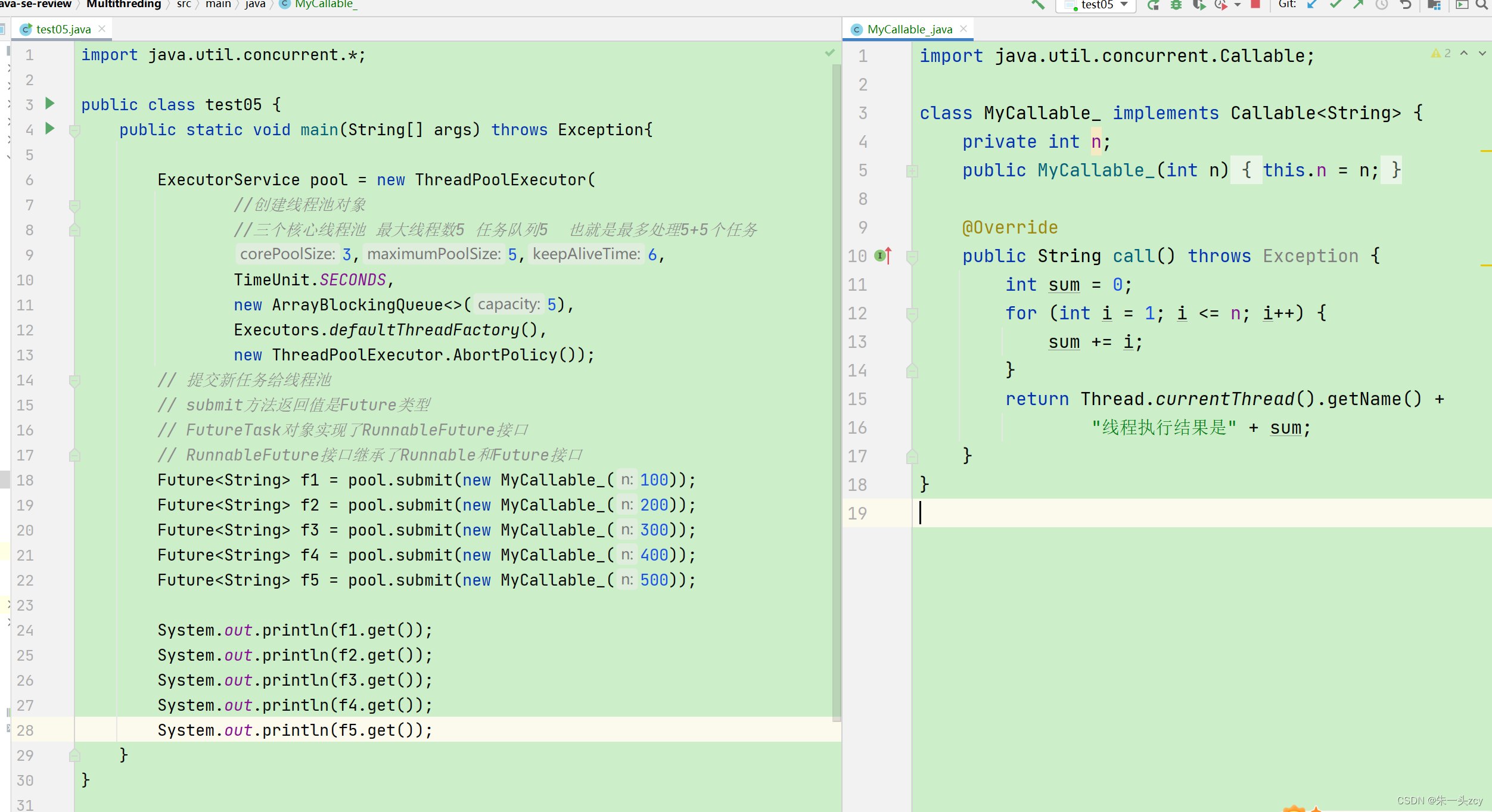Click the value 500 in f5 submit line
The width and height of the screenshot is (1492, 812).
(x=654, y=580)
